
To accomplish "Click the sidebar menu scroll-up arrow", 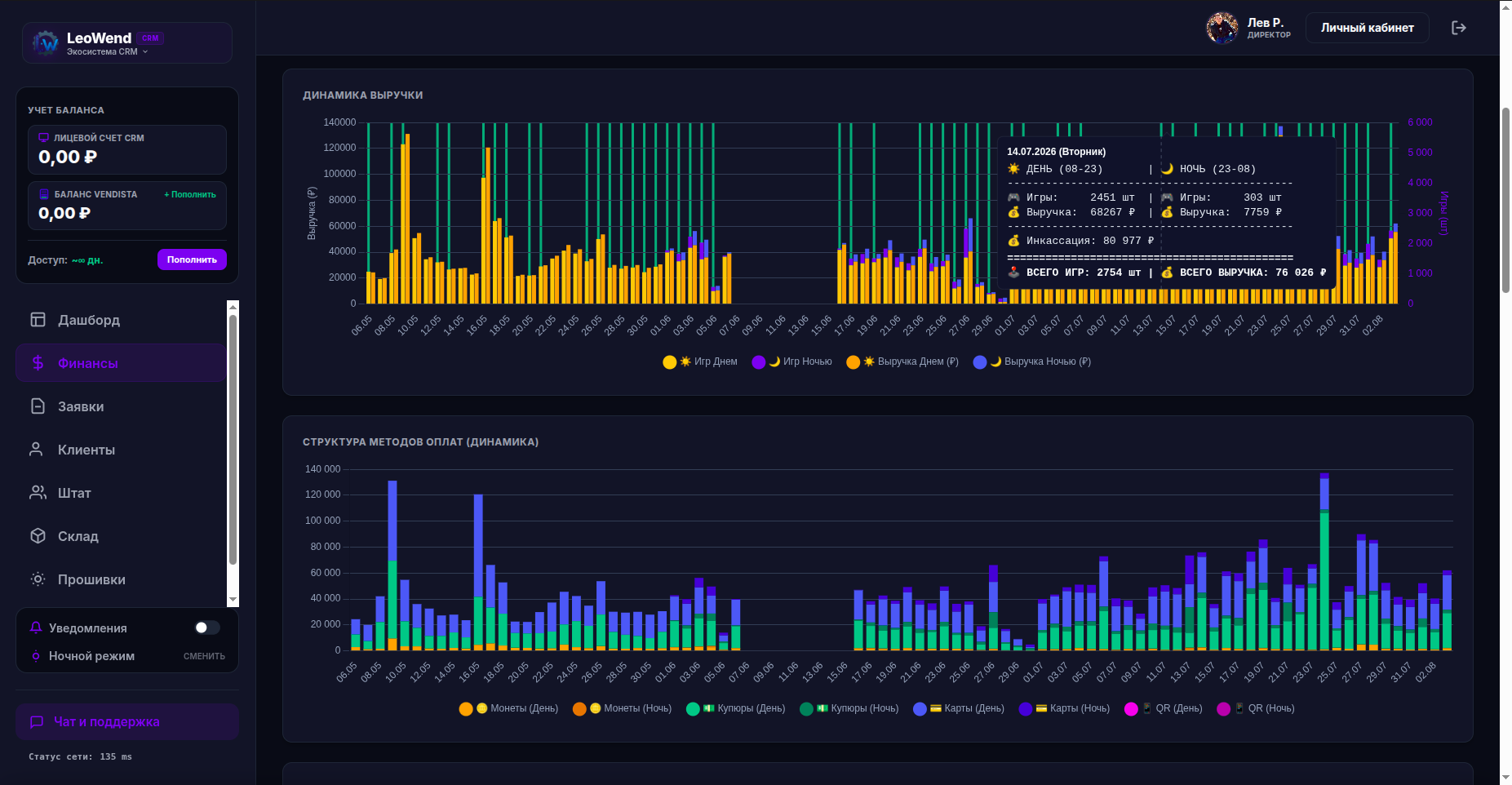I will [233, 307].
